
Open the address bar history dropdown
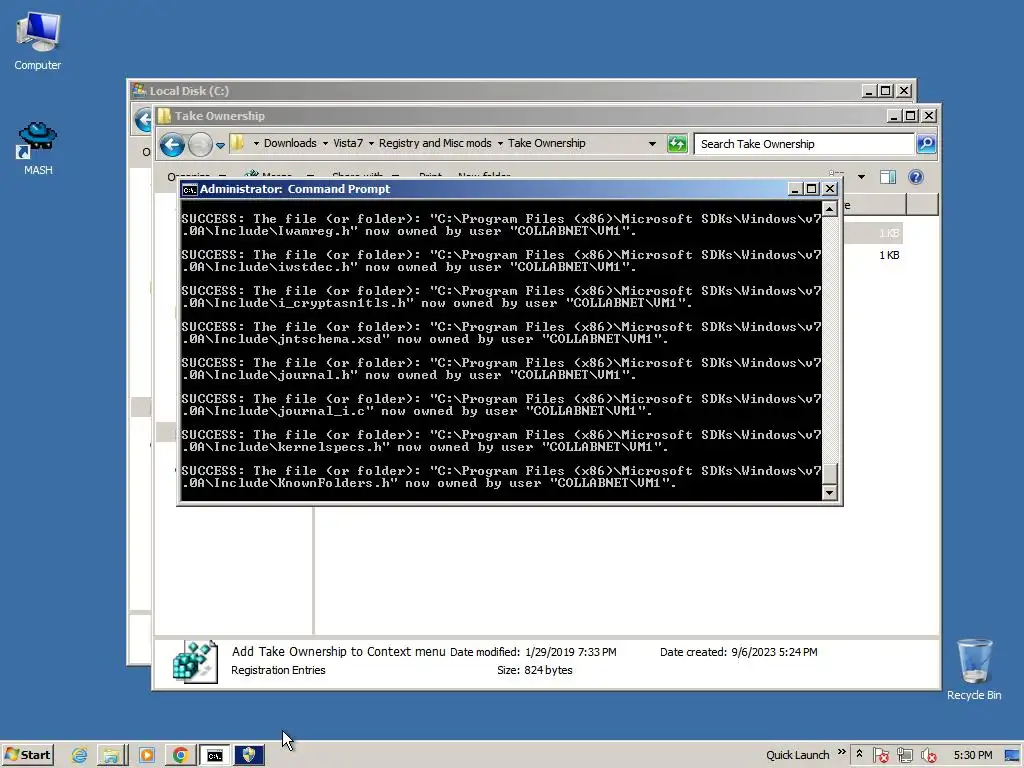point(652,144)
